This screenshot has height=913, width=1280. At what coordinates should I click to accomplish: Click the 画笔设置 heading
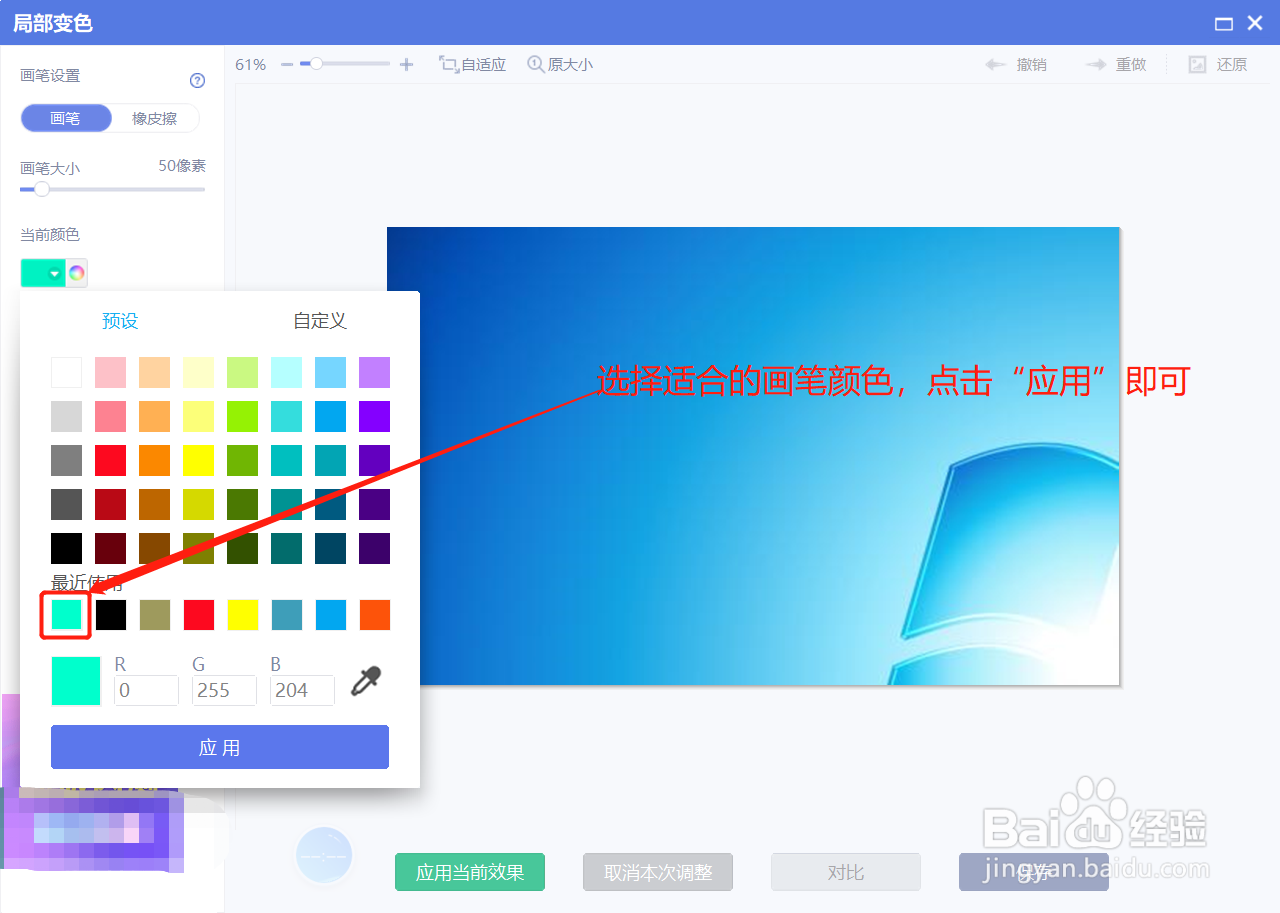[x=50, y=75]
